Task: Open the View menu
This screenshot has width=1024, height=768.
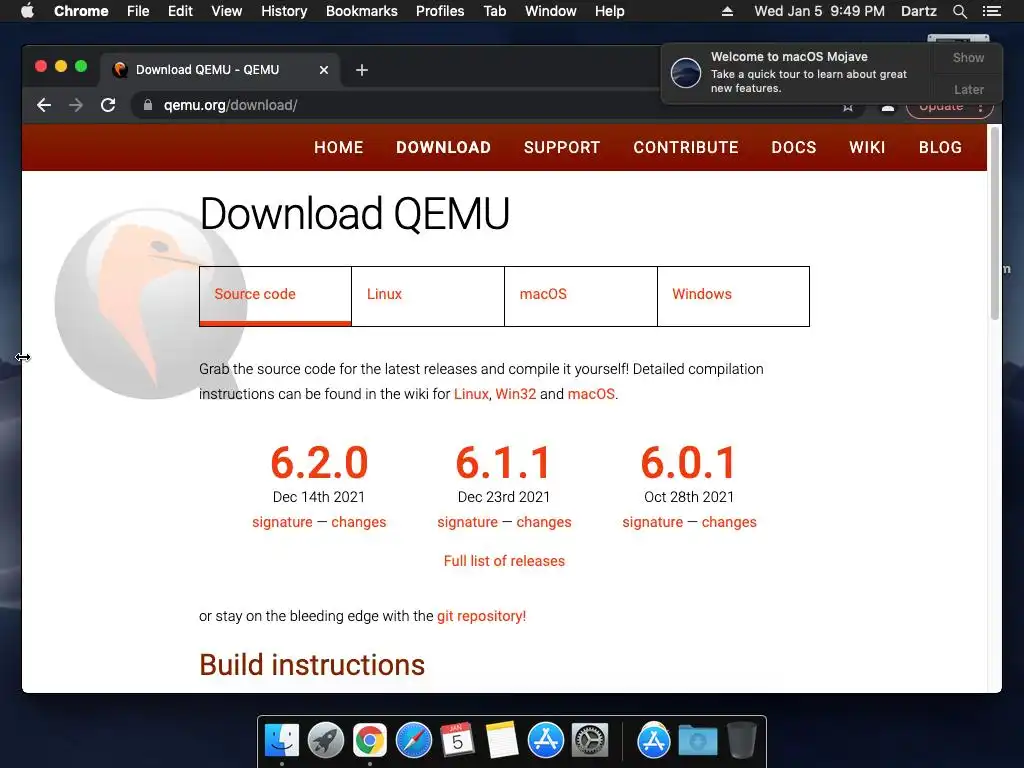Action: point(227,11)
